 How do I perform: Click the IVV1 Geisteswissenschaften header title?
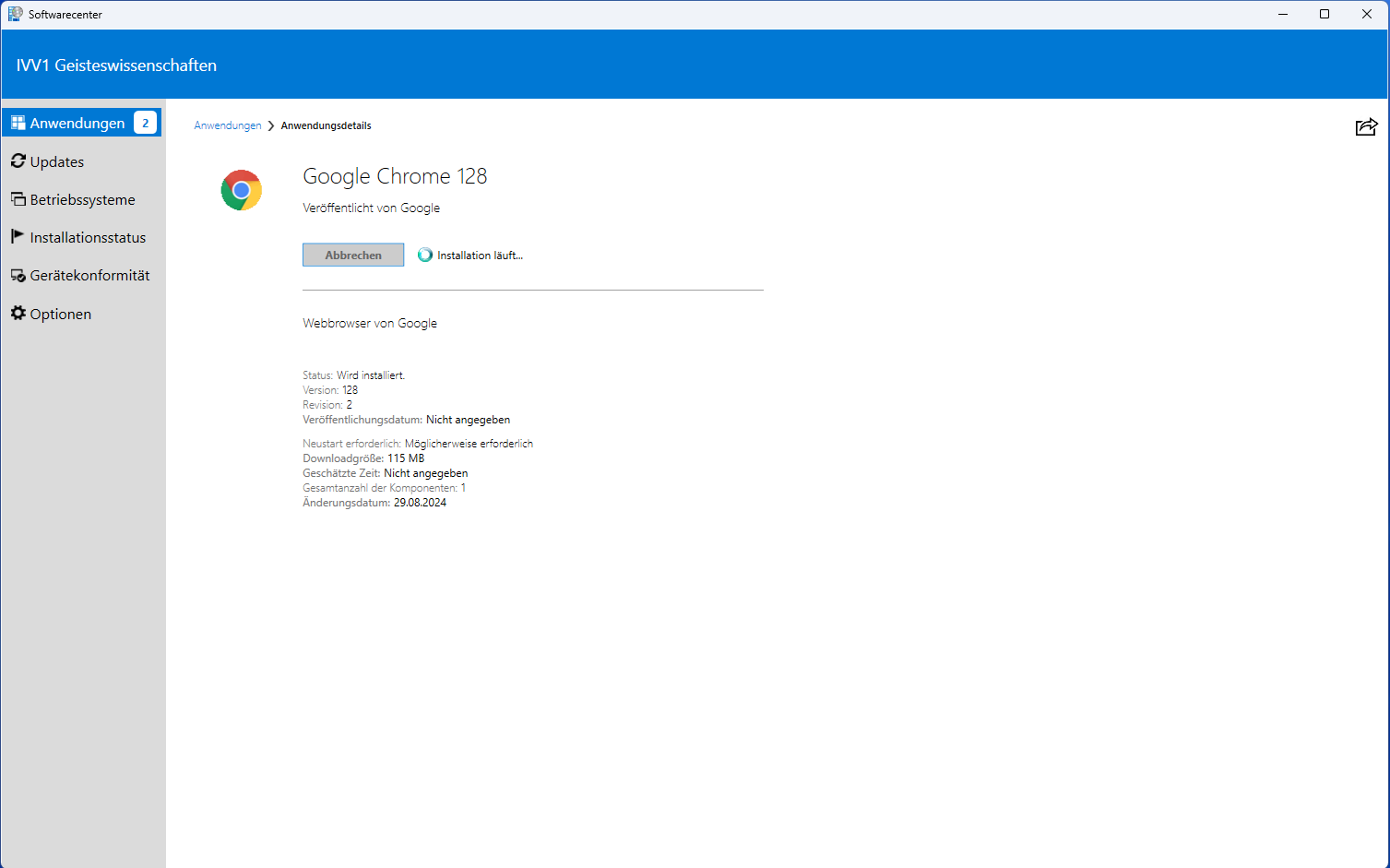116,65
